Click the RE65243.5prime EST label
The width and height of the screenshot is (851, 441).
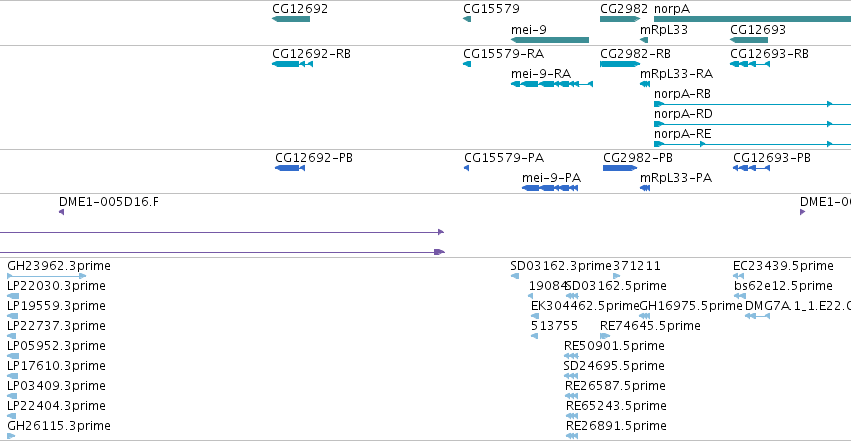coord(617,406)
